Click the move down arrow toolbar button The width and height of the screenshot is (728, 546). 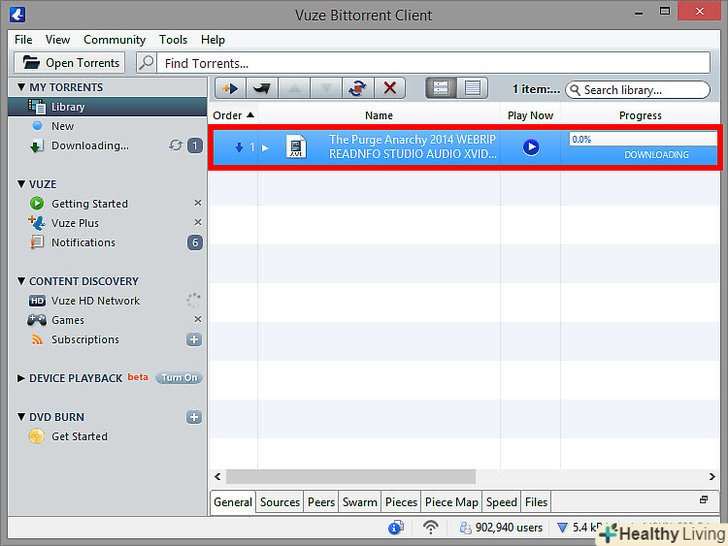[326, 88]
